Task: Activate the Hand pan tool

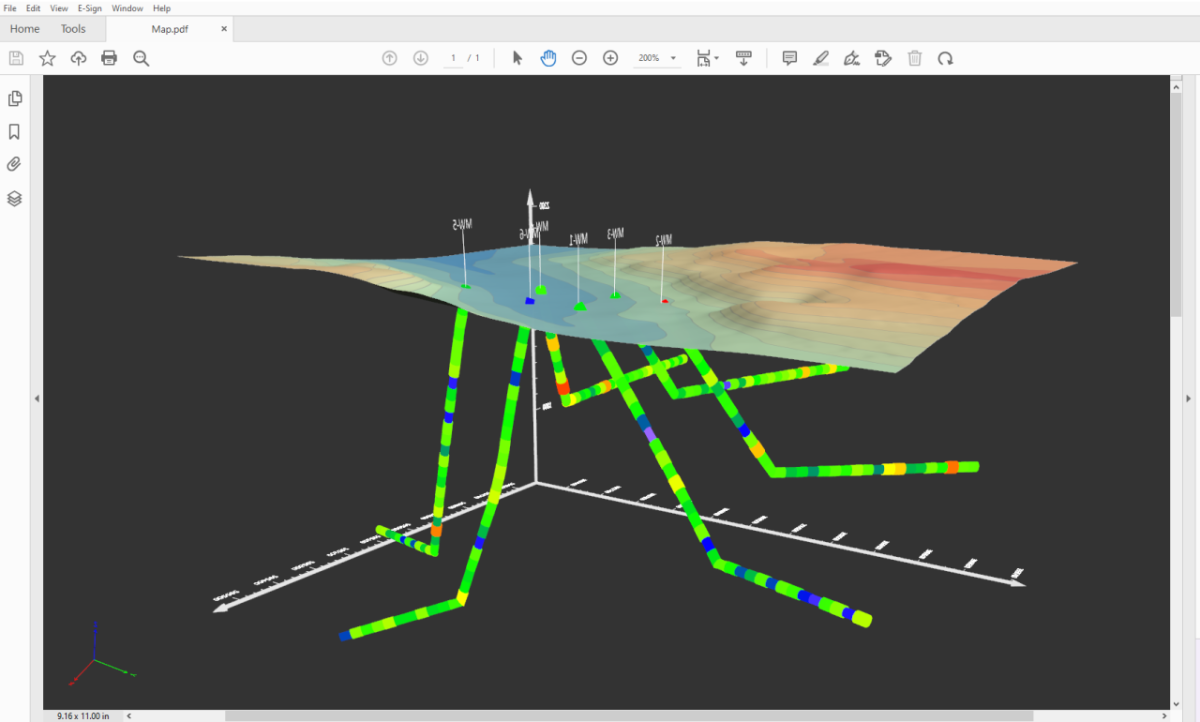Action: click(x=548, y=58)
